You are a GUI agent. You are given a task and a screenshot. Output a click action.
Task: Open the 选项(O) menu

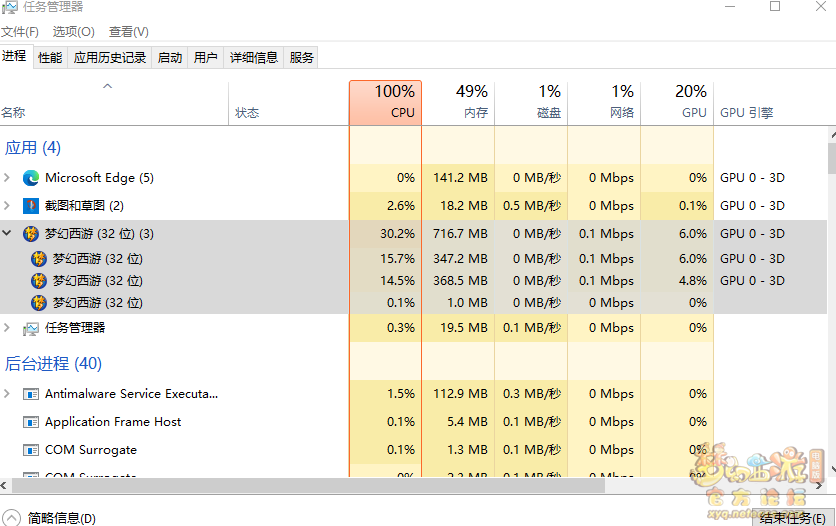tap(74, 31)
